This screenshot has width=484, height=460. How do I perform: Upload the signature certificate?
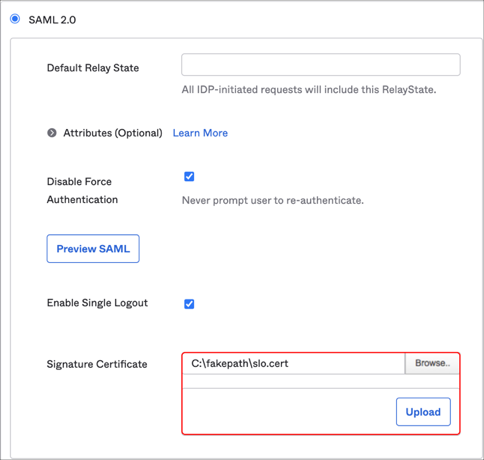point(423,412)
